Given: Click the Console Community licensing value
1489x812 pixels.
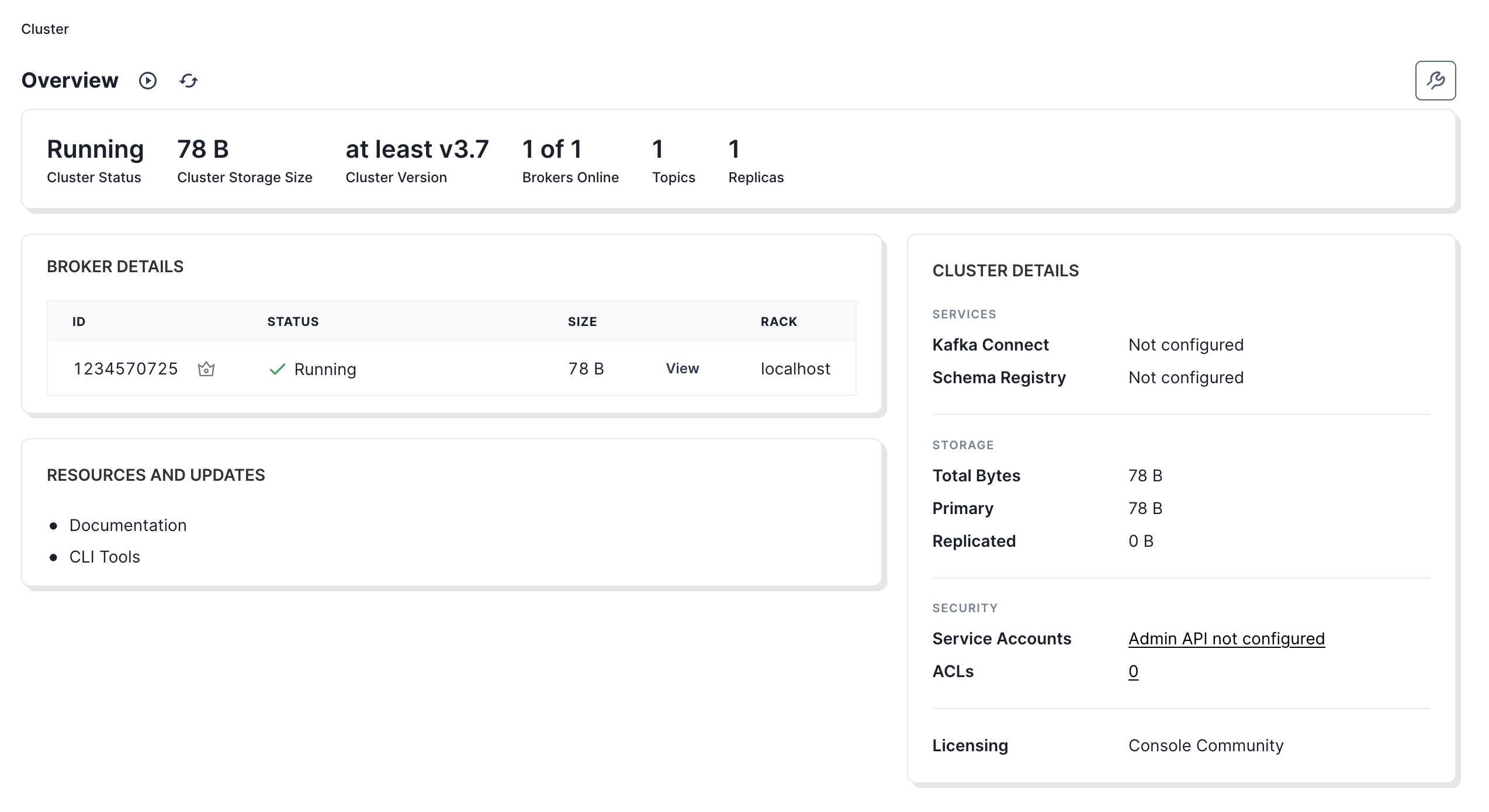Looking at the screenshot, I should pyautogui.click(x=1206, y=745).
